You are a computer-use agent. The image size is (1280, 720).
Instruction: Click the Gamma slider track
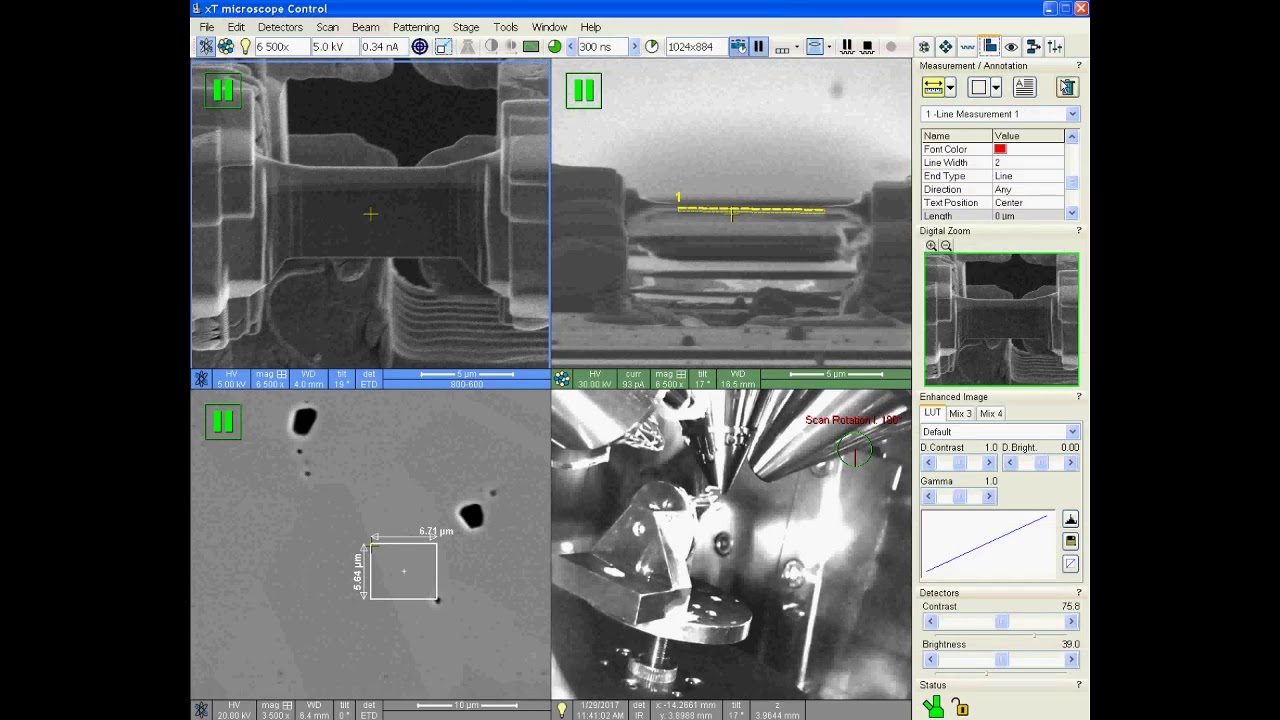959,497
